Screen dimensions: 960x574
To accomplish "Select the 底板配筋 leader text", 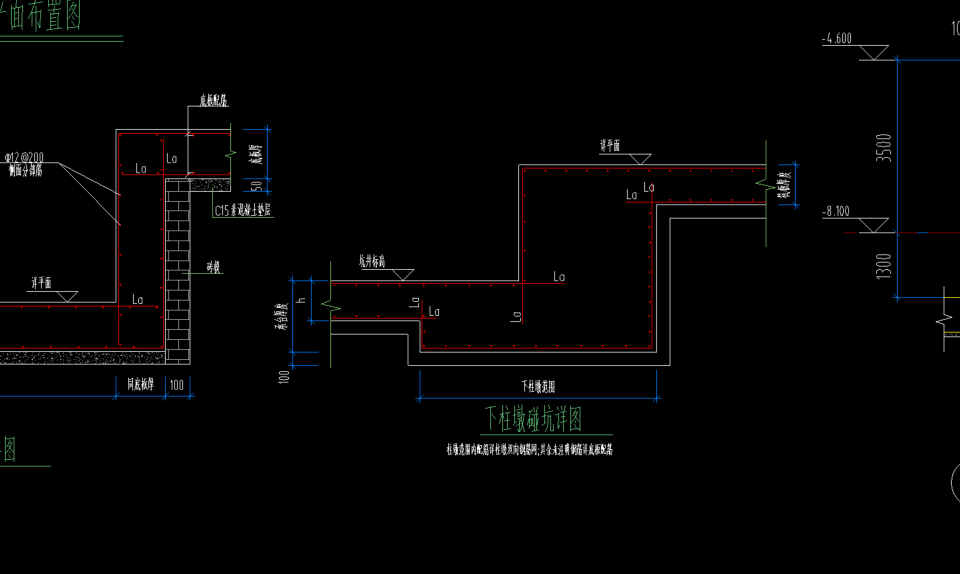I will point(214,100).
